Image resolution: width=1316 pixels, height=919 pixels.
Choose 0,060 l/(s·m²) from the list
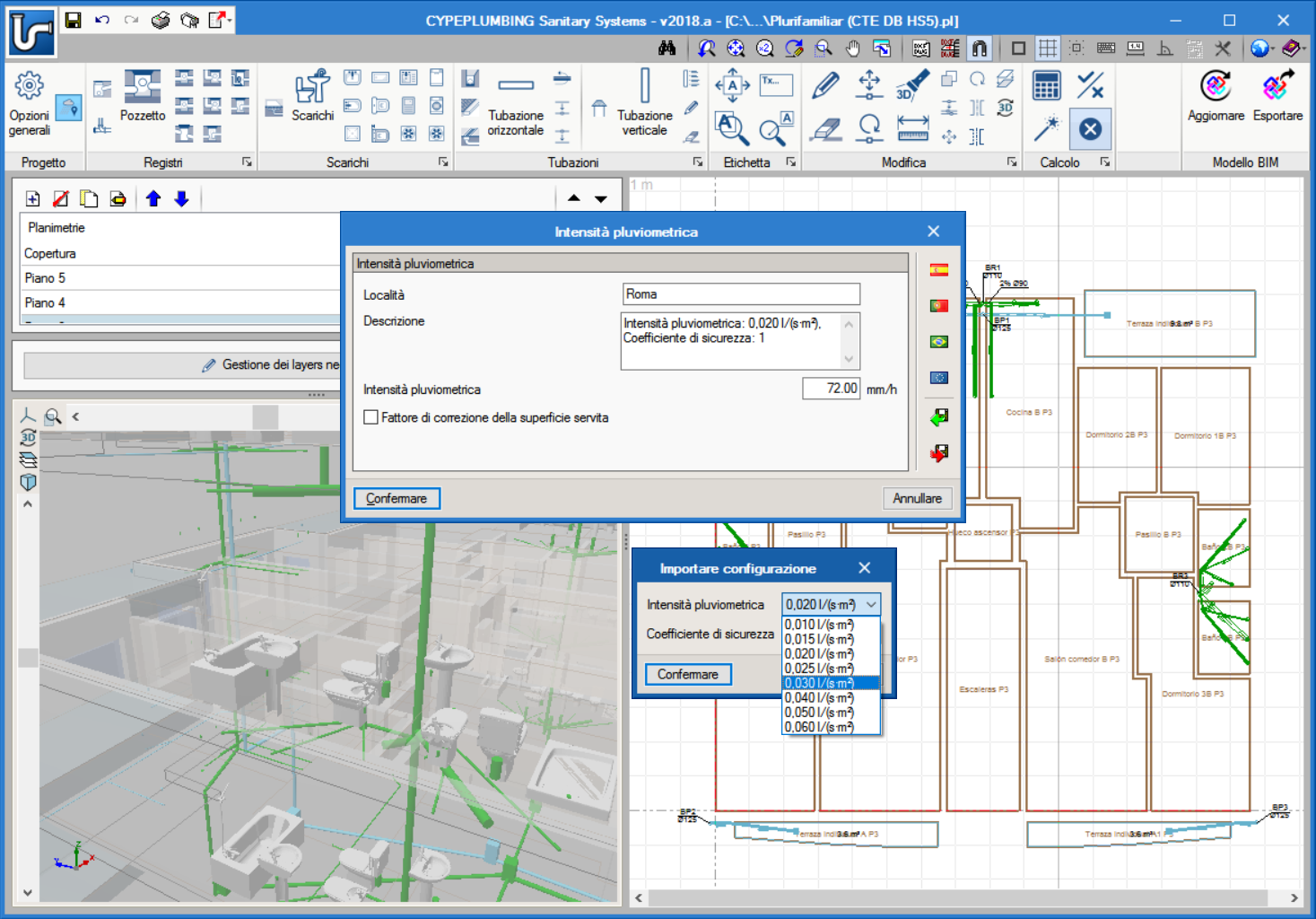click(832, 727)
